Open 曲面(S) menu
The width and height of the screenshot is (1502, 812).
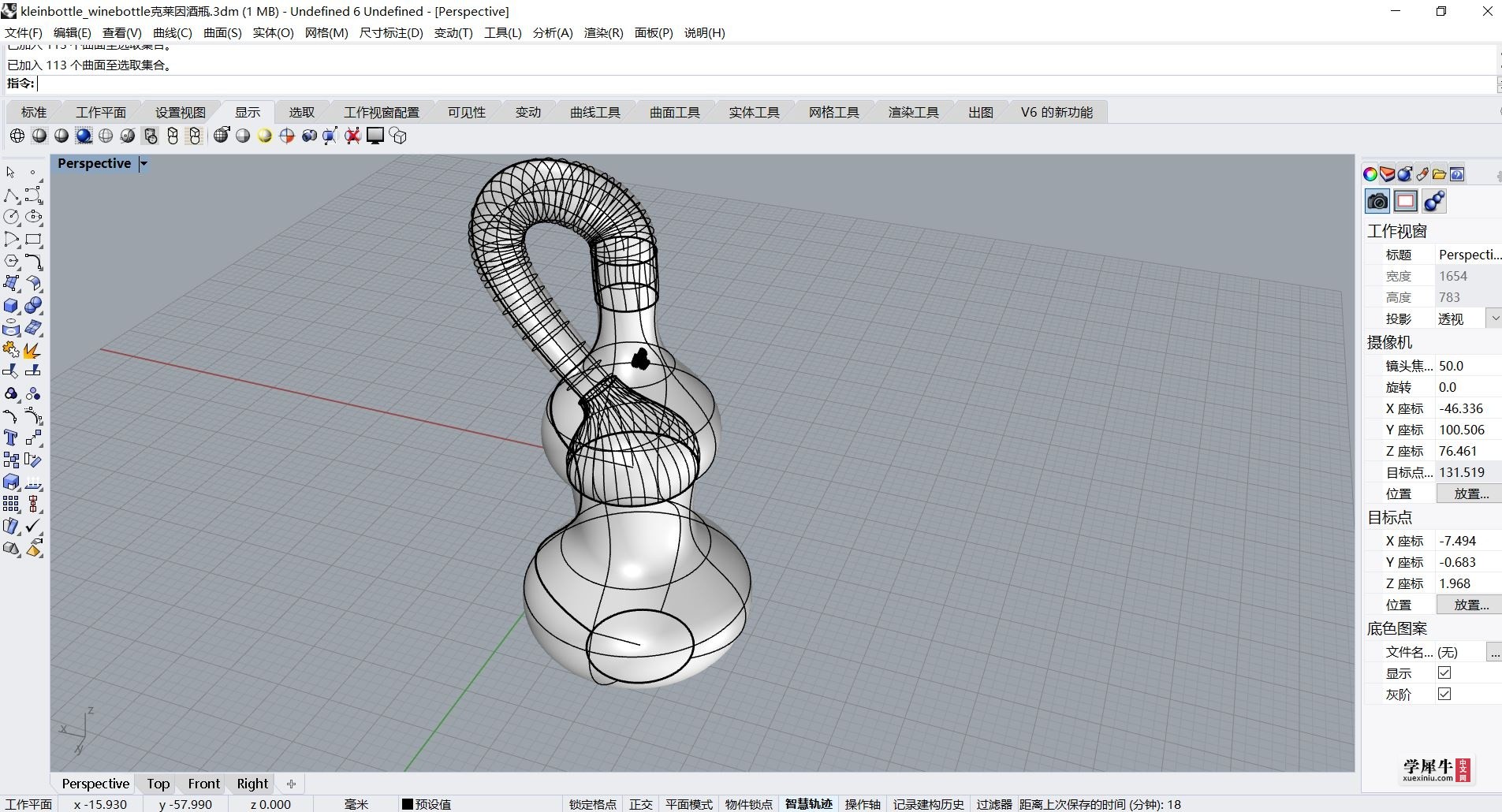point(222,32)
